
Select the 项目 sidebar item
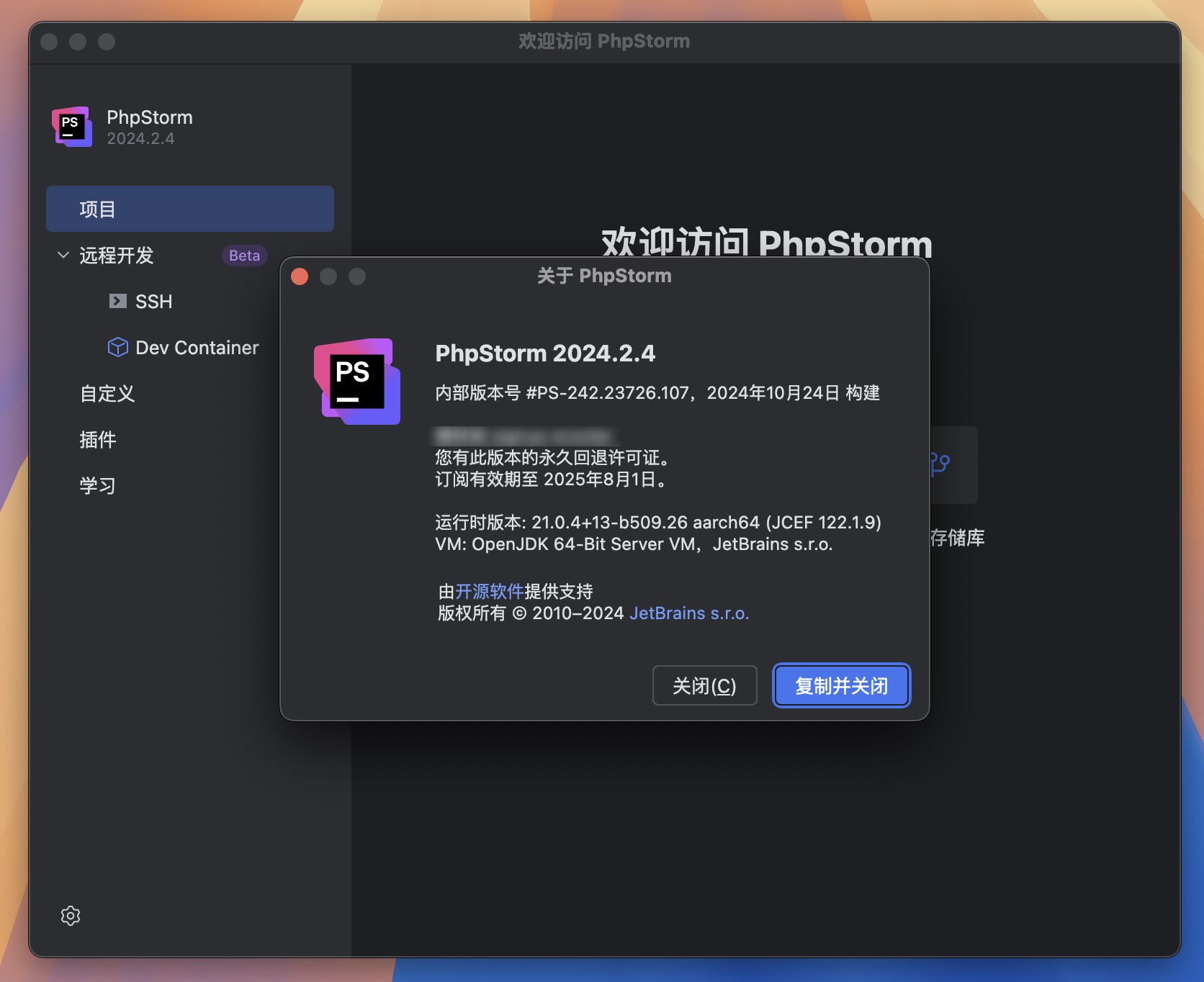pos(190,209)
